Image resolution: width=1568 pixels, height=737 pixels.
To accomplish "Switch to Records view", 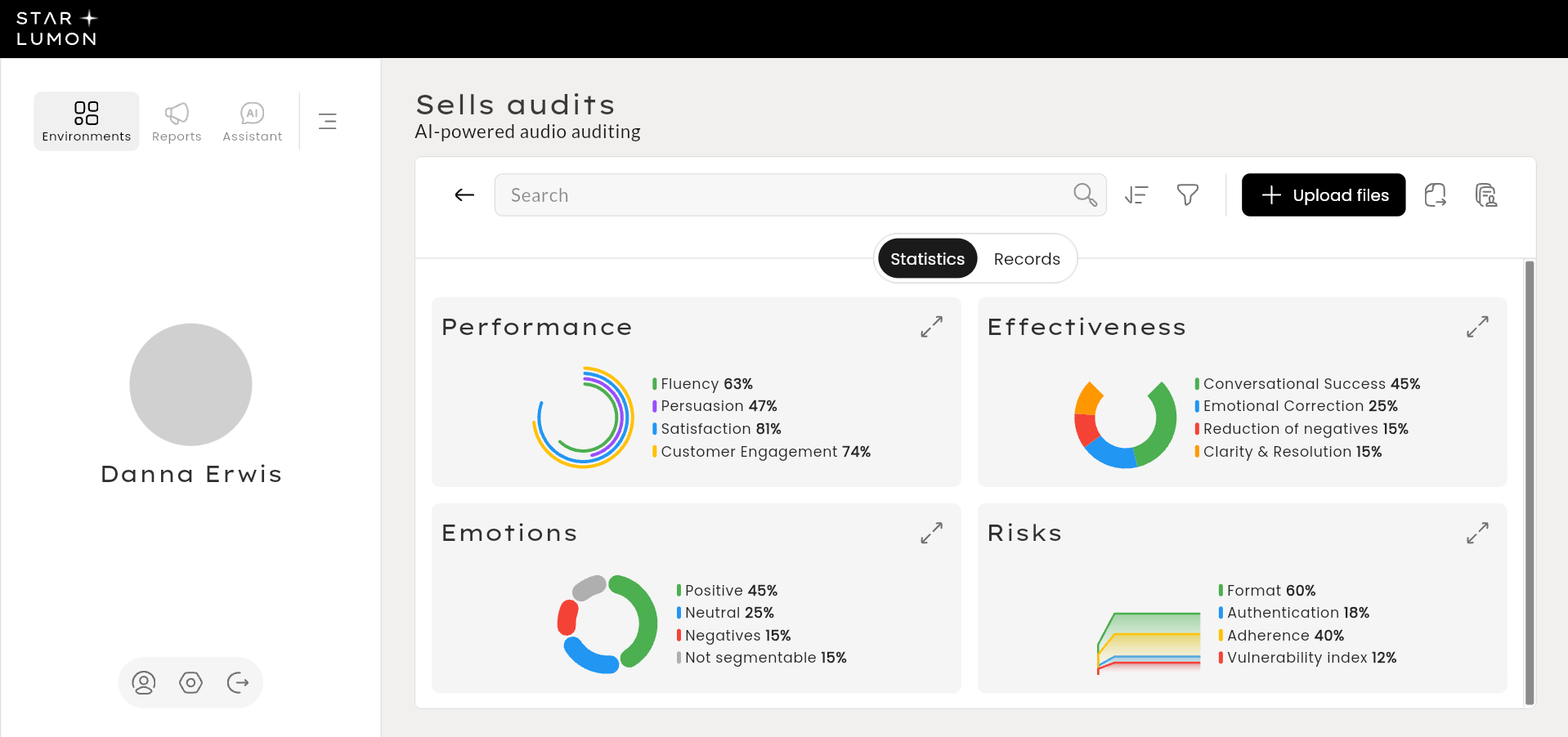I will 1027,259.
